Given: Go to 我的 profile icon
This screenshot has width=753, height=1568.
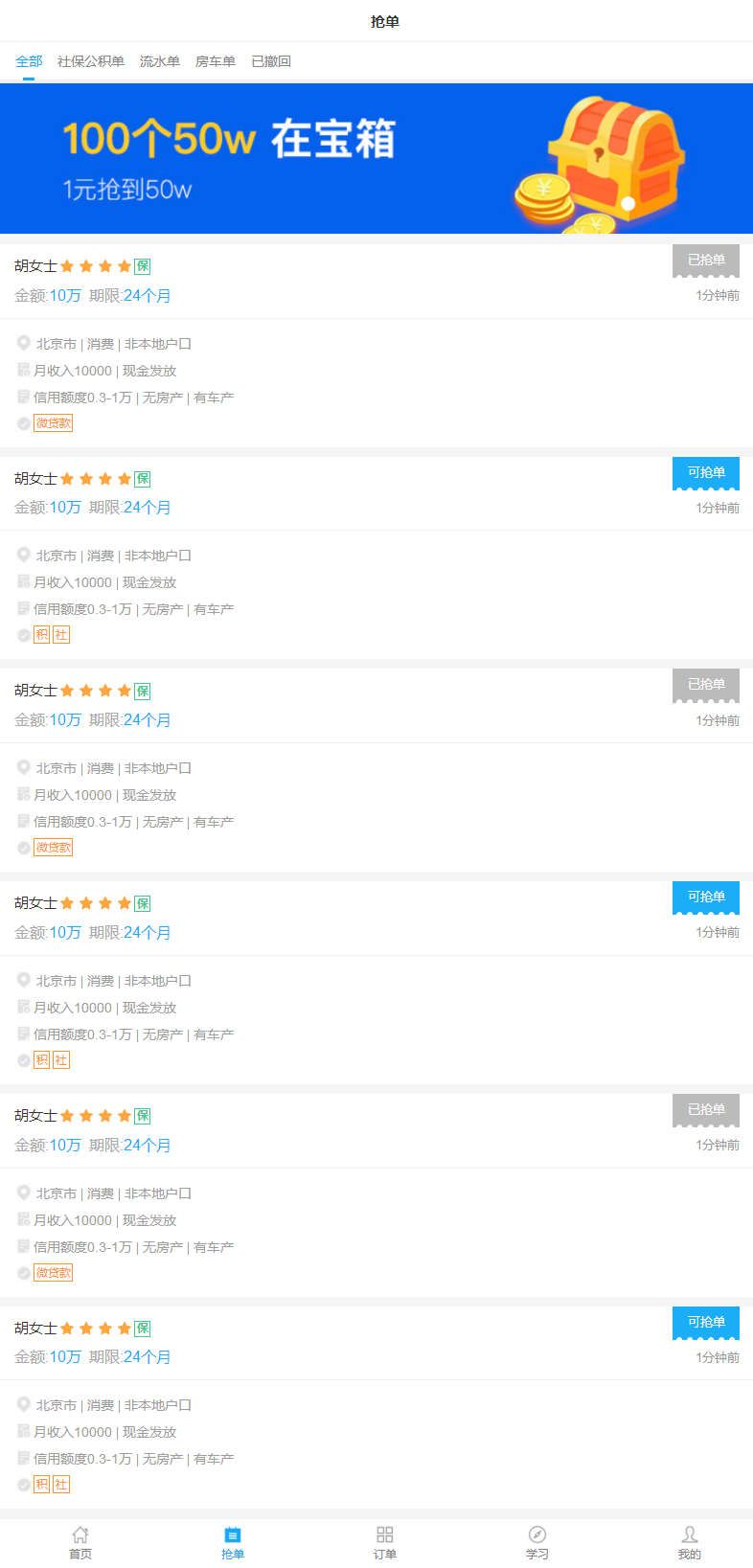Looking at the screenshot, I should pyautogui.click(x=690, y=1534).
